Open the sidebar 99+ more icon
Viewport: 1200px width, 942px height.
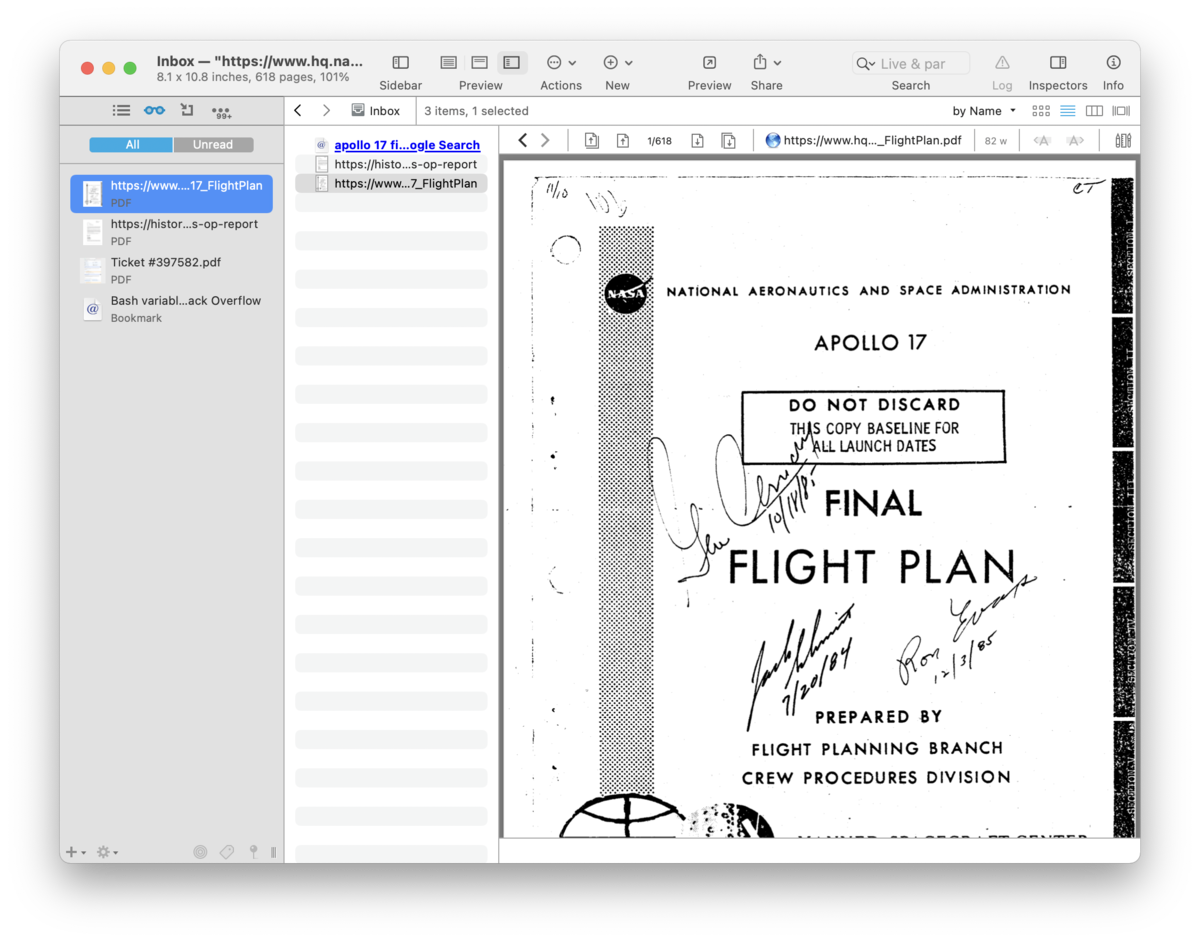click(221, 112)
